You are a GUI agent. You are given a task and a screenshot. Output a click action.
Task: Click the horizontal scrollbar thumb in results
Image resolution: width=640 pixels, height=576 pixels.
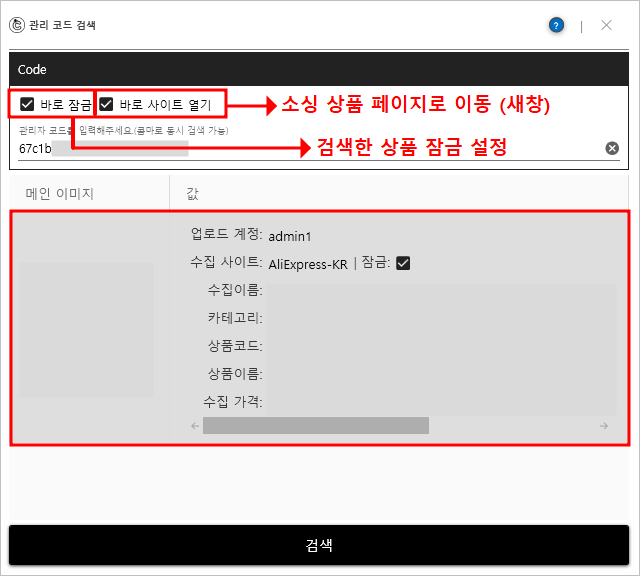tap(316, 425)
